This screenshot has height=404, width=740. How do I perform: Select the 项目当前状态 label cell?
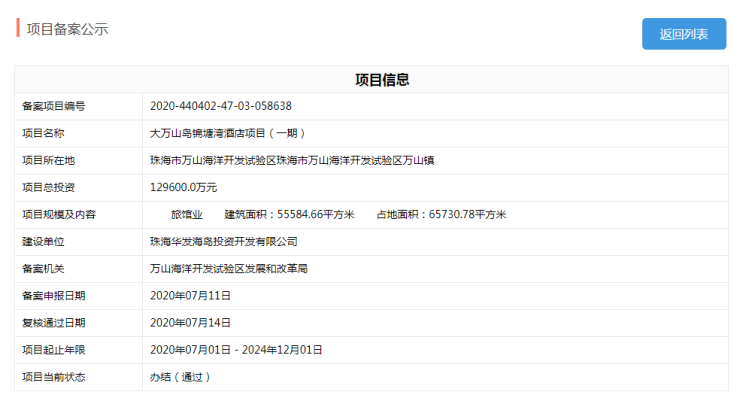click(x=78, y=377)
